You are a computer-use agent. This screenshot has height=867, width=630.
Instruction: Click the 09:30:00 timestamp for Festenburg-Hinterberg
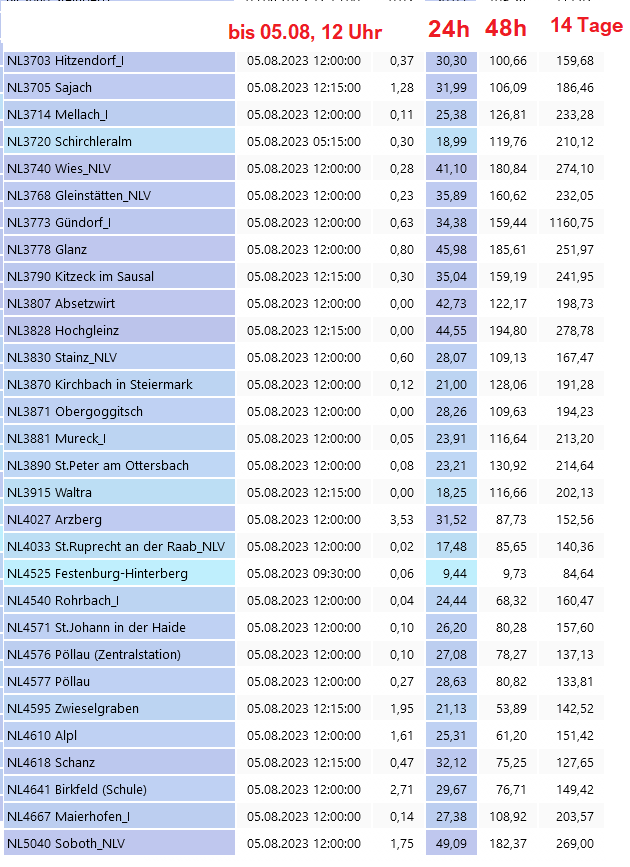pos(304,573)
